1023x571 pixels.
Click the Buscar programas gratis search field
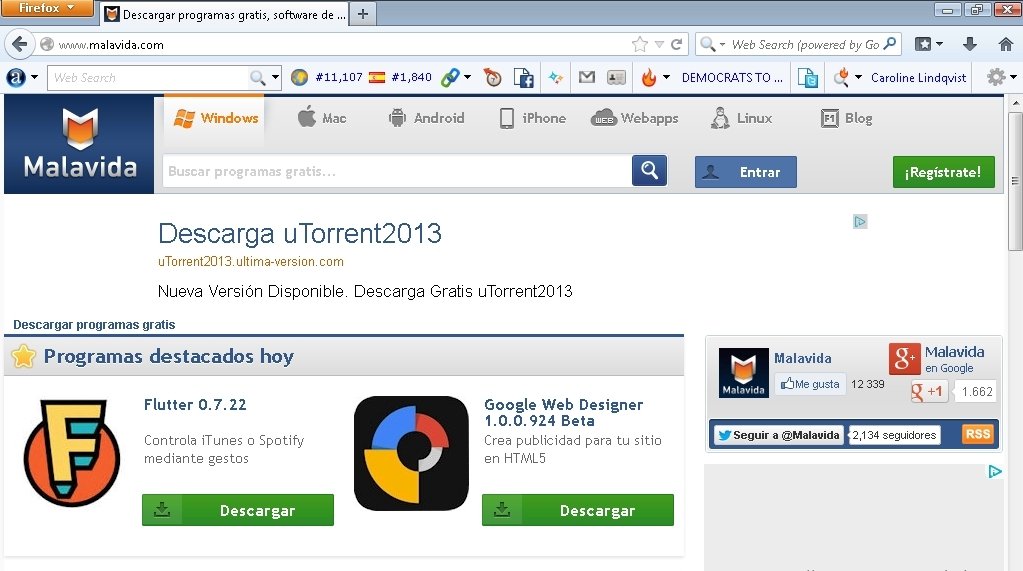(397, 171)
